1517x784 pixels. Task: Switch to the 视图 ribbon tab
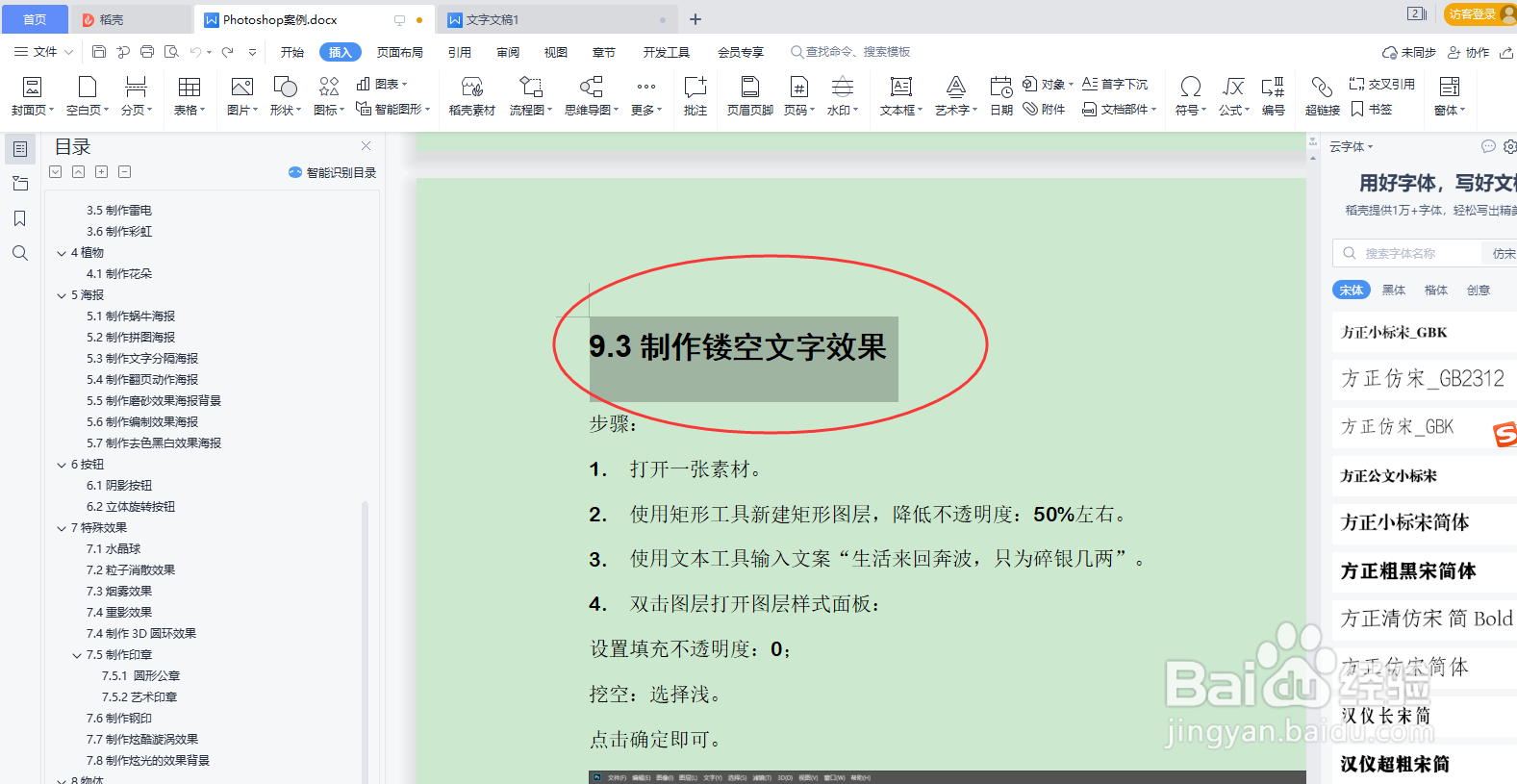click(556, 52)
